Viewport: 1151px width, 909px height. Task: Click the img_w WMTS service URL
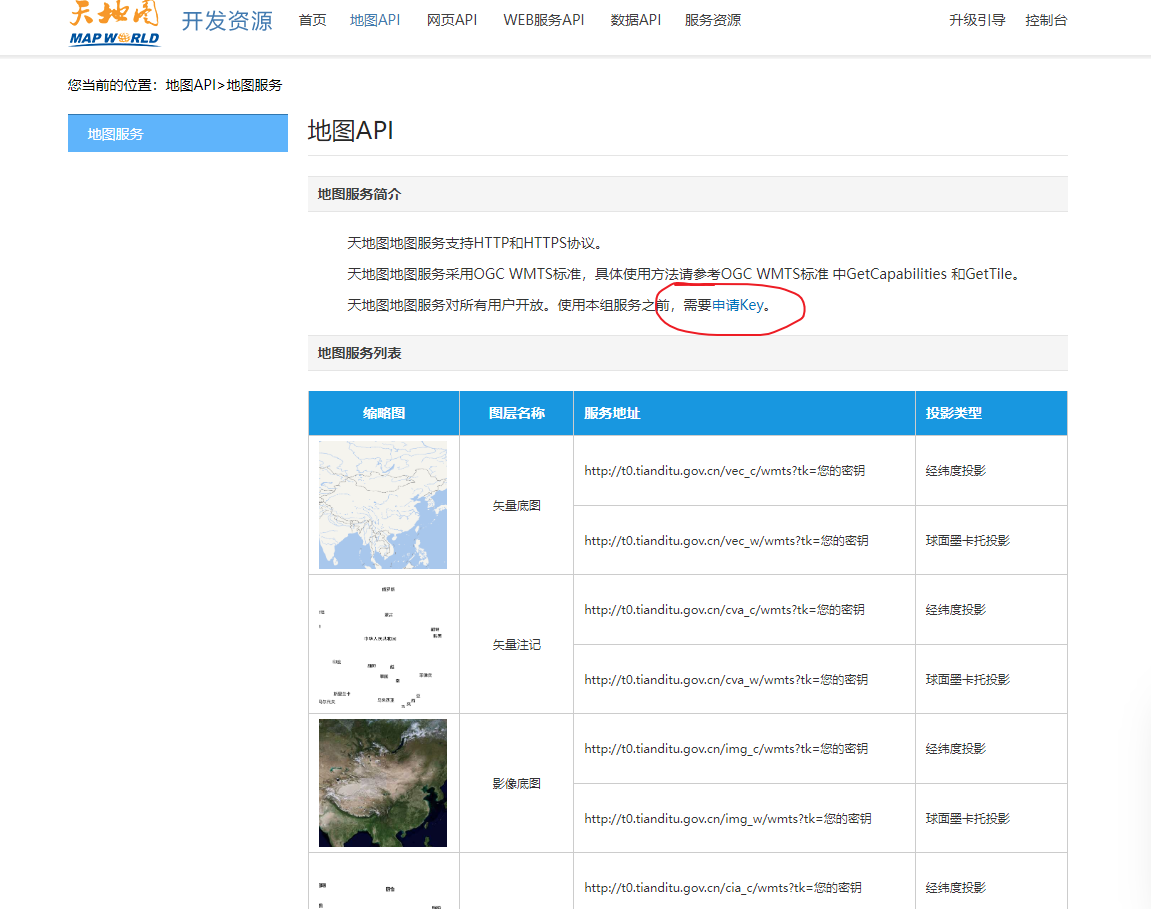(x=727, y=818)
